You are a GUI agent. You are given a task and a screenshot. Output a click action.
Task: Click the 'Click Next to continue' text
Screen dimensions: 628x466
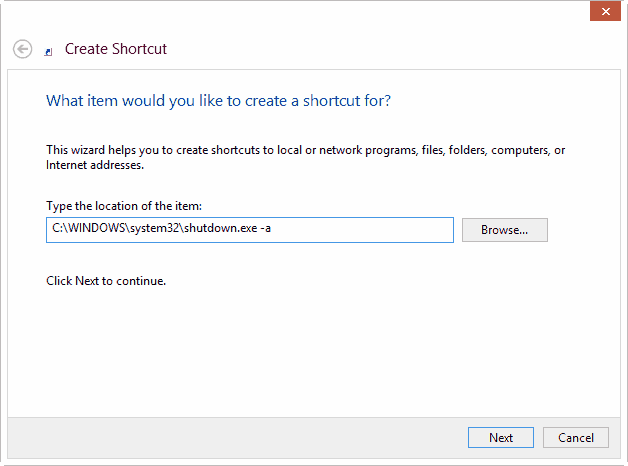pyautogui.click(x=106, y=281)
